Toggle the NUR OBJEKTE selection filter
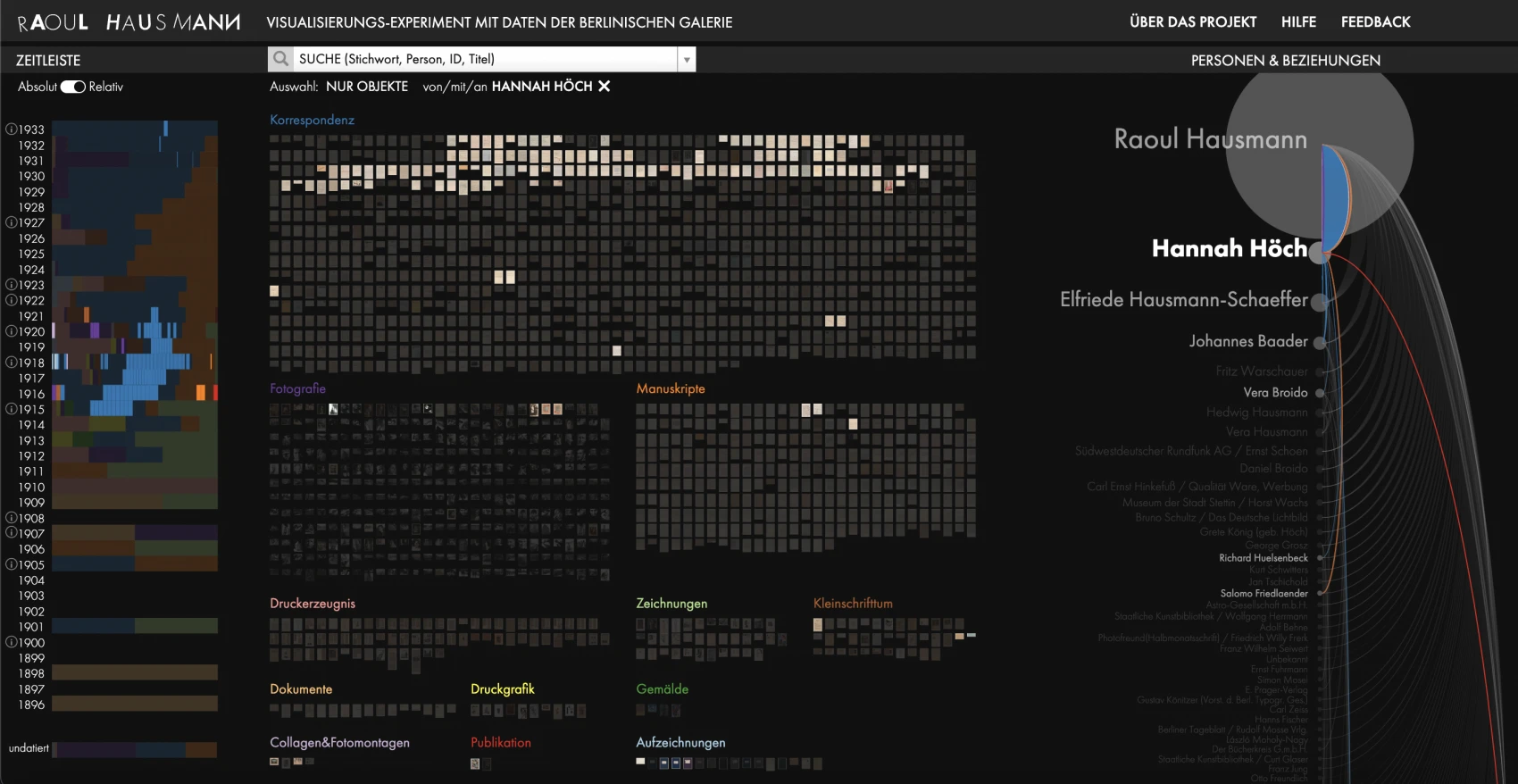 coord(366,87)
